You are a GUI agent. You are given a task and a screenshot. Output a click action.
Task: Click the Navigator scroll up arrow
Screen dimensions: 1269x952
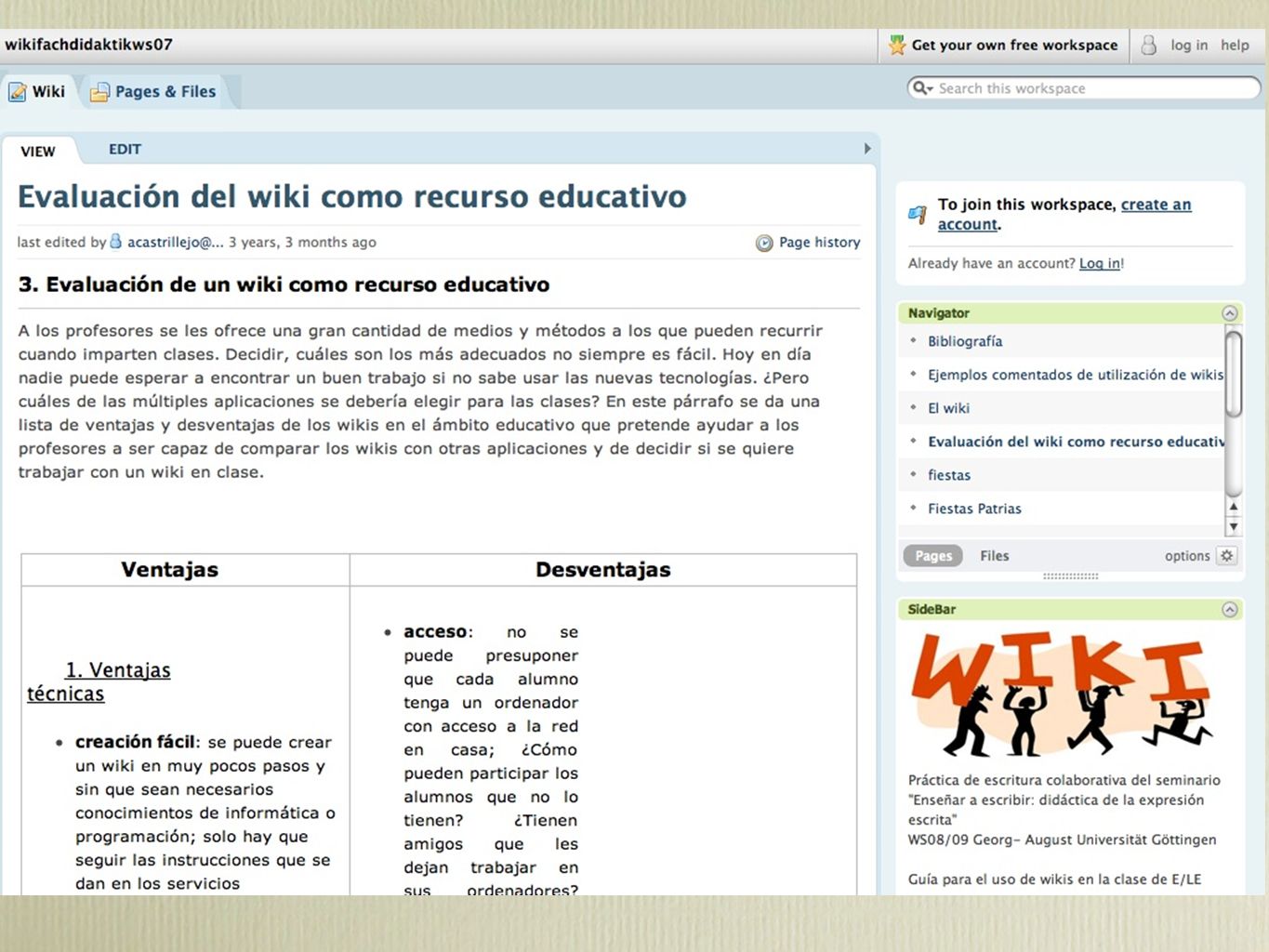pos(1234,507)
